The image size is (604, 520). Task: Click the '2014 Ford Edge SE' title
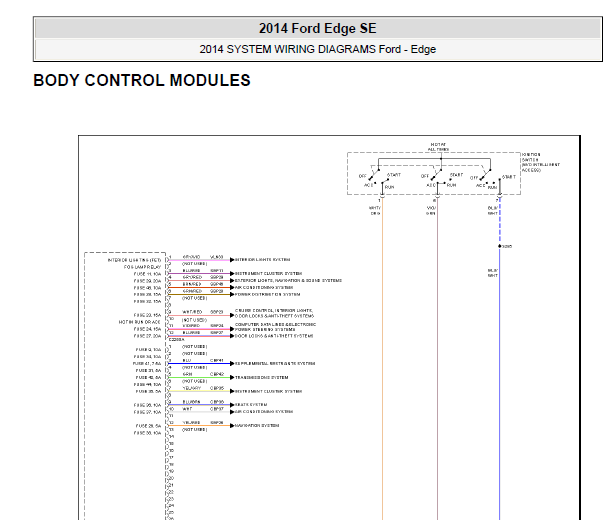[317, 28]
